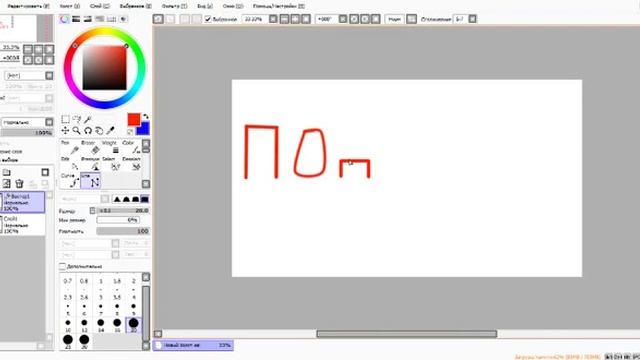This screenshot has height=360, width=640.
Task: Toggle the RGB sliders panel
Action: [x=76, y=19]
